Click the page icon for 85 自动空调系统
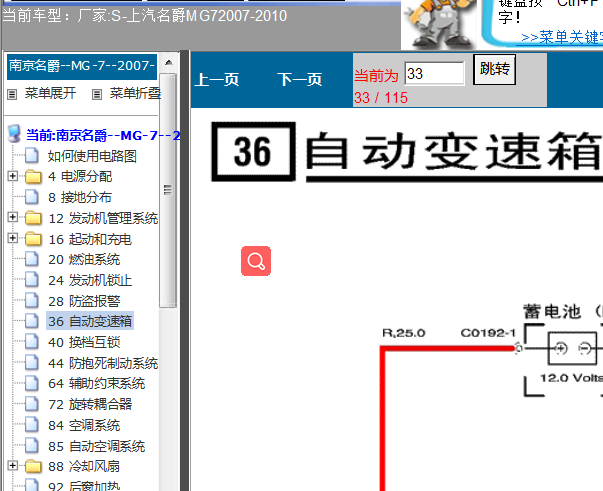603x491 pixels. [32, 446]
